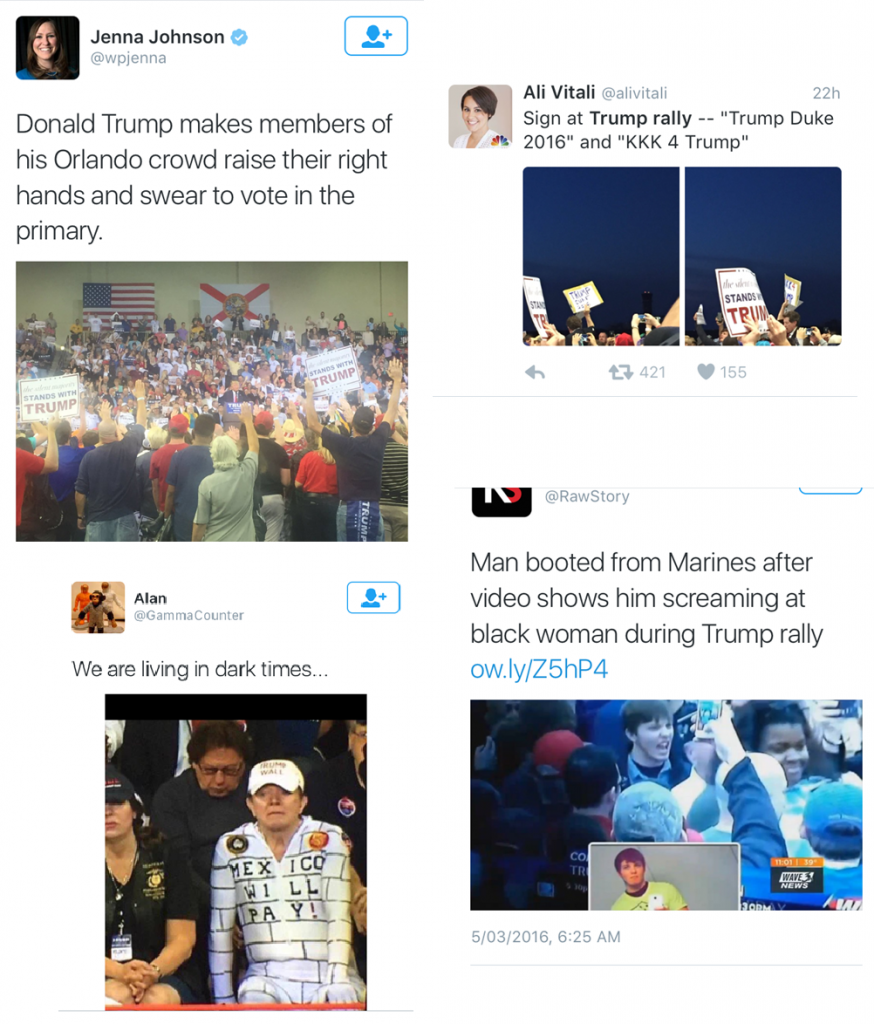Open the ow.ly/Z5hP4 link
Image resolution: width=874 pixels, height=1024 pixels.
[539, 669]
